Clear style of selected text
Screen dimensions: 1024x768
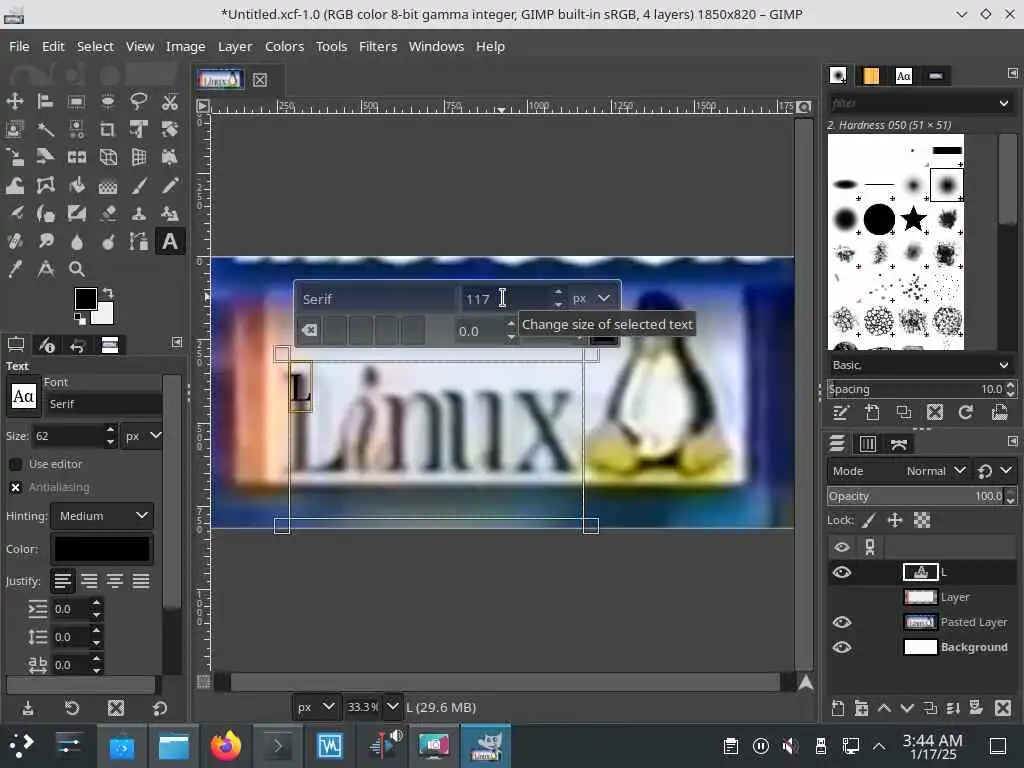pyautogui.click(x=310, y=330)
